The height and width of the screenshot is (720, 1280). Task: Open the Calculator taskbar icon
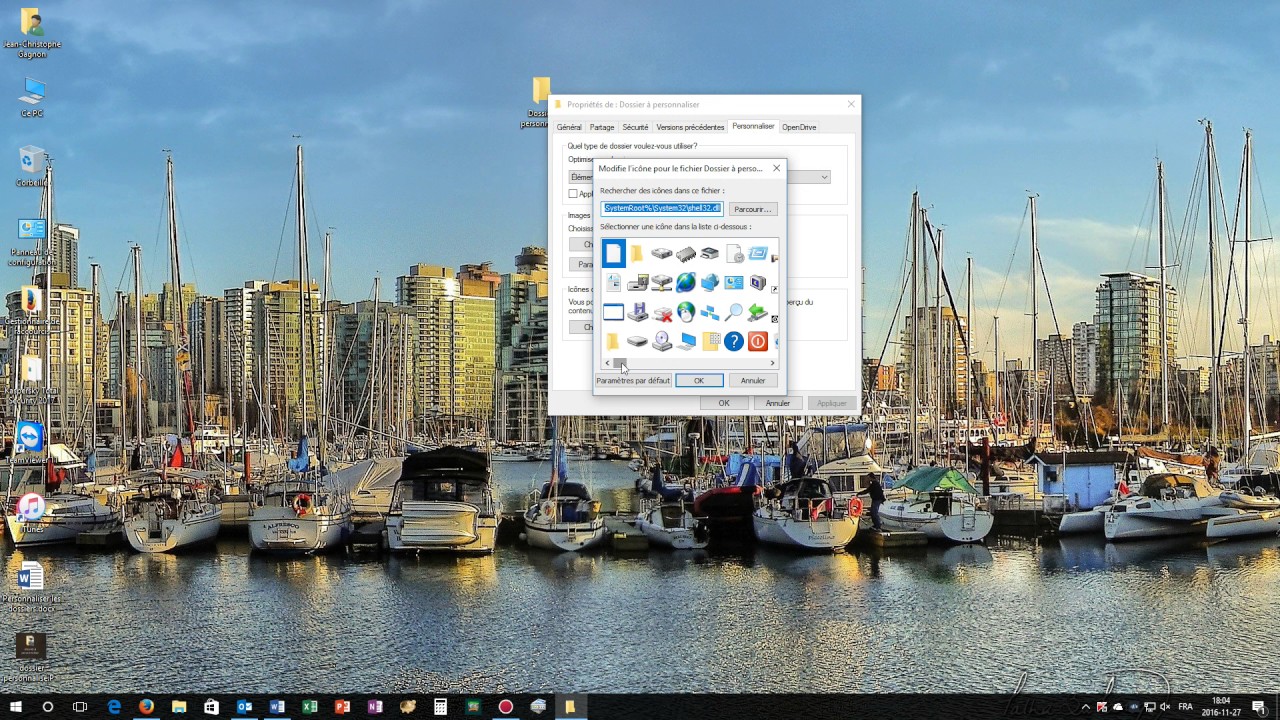coord(440,707)
